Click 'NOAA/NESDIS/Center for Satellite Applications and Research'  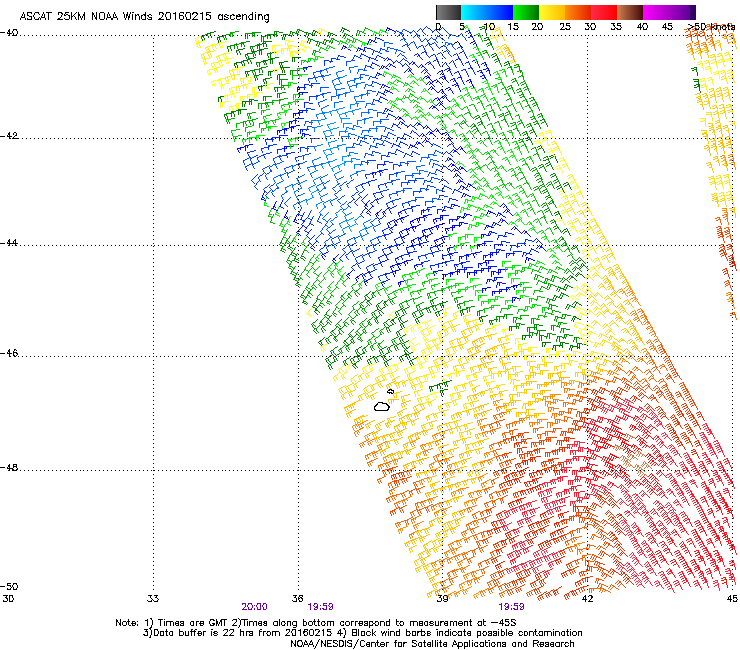pyautogui.click(x=432, y=644)
